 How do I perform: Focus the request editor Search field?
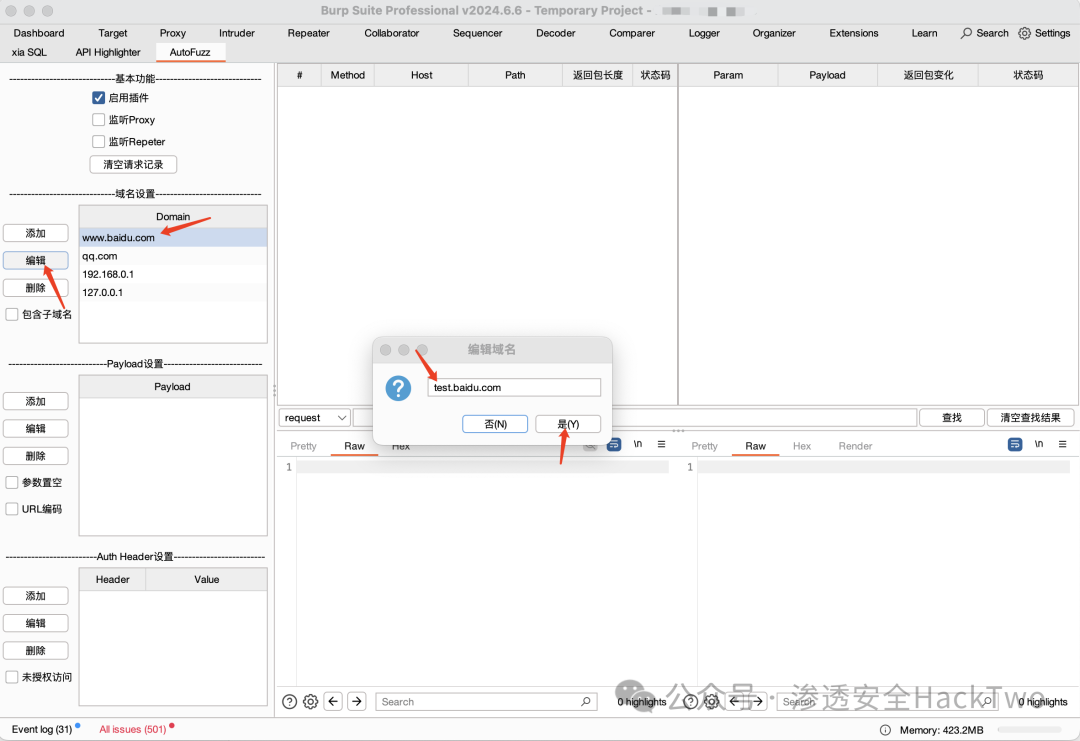click(x=486, y=702)
